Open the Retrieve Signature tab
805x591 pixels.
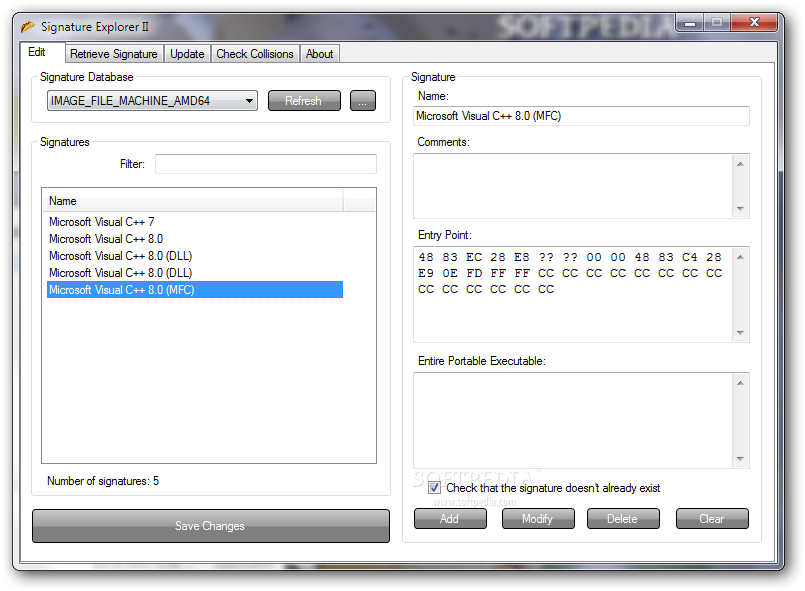(114, 54)
